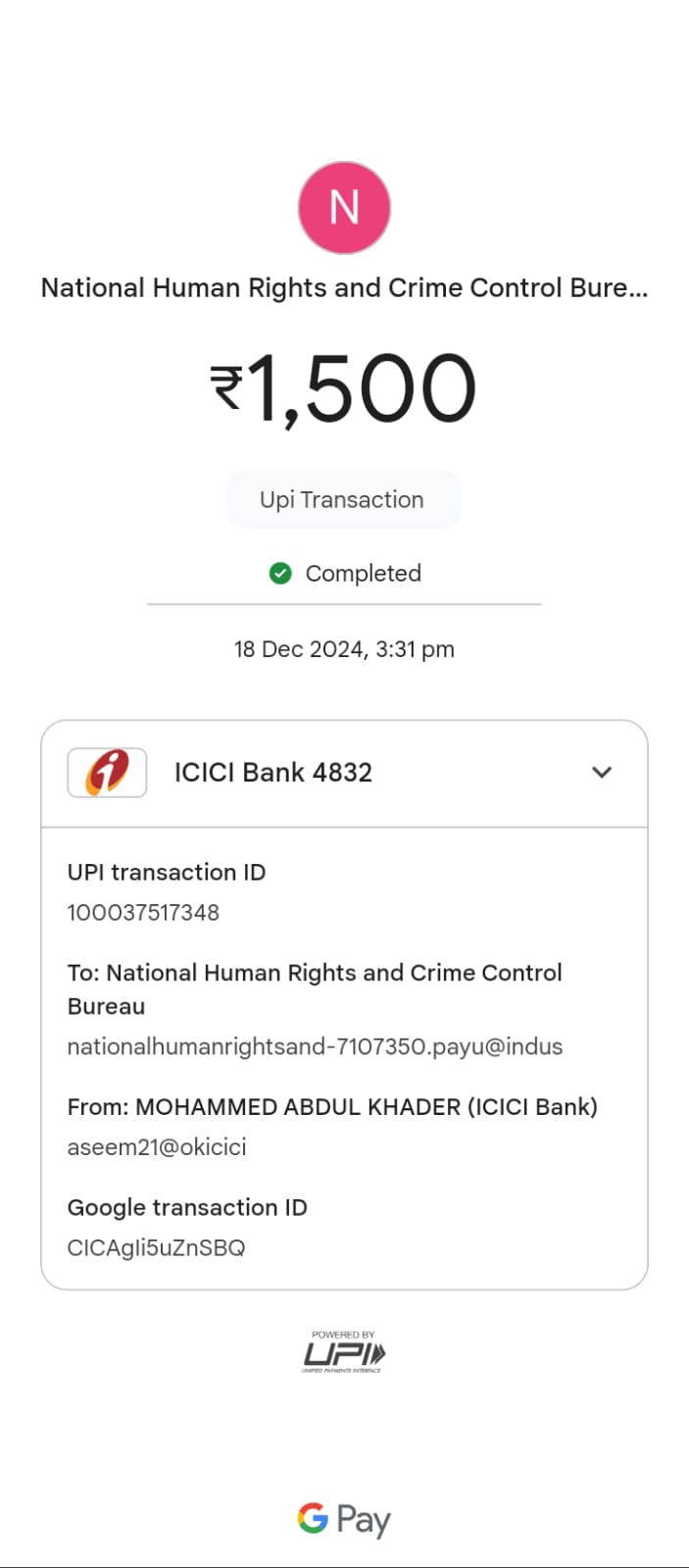The width and height of the screenshot is (689, 1568).
Task: Click the ICICI Bank 4832 account row
Action: click(273, 773)
